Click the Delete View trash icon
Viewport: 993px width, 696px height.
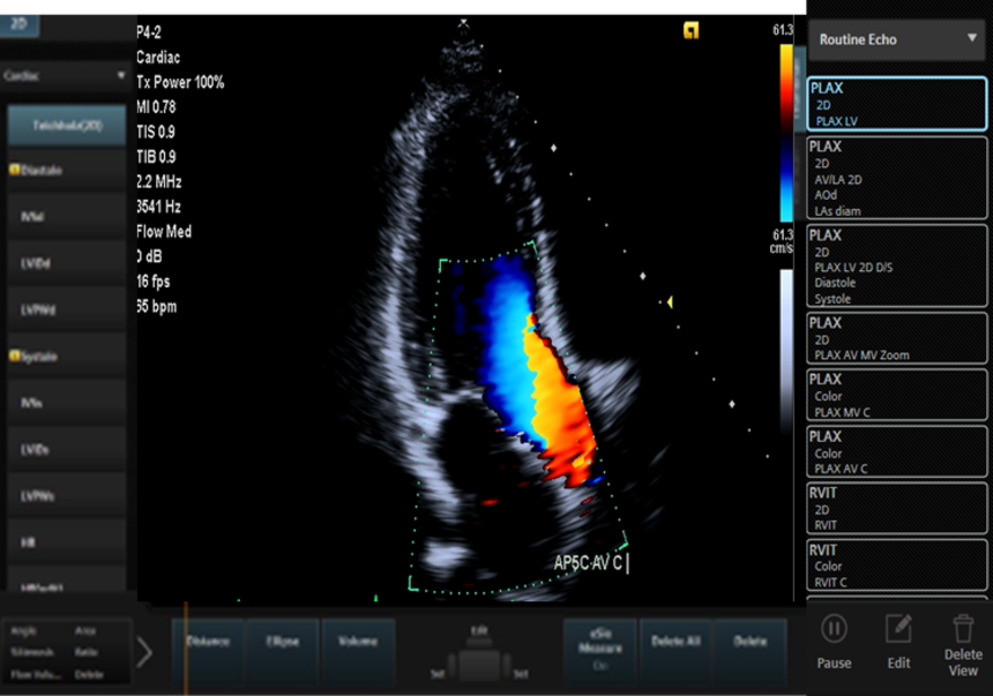963,629
